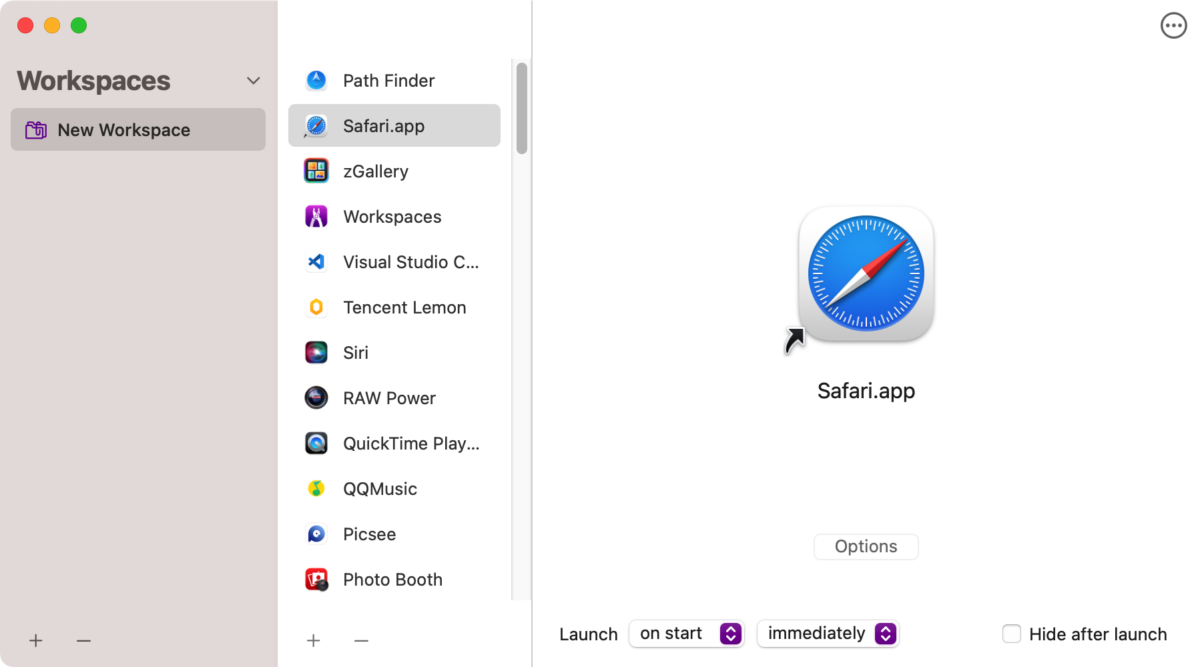Click the Safari compass icon in list
The image size is (1200, 667).
coord(316,126)
